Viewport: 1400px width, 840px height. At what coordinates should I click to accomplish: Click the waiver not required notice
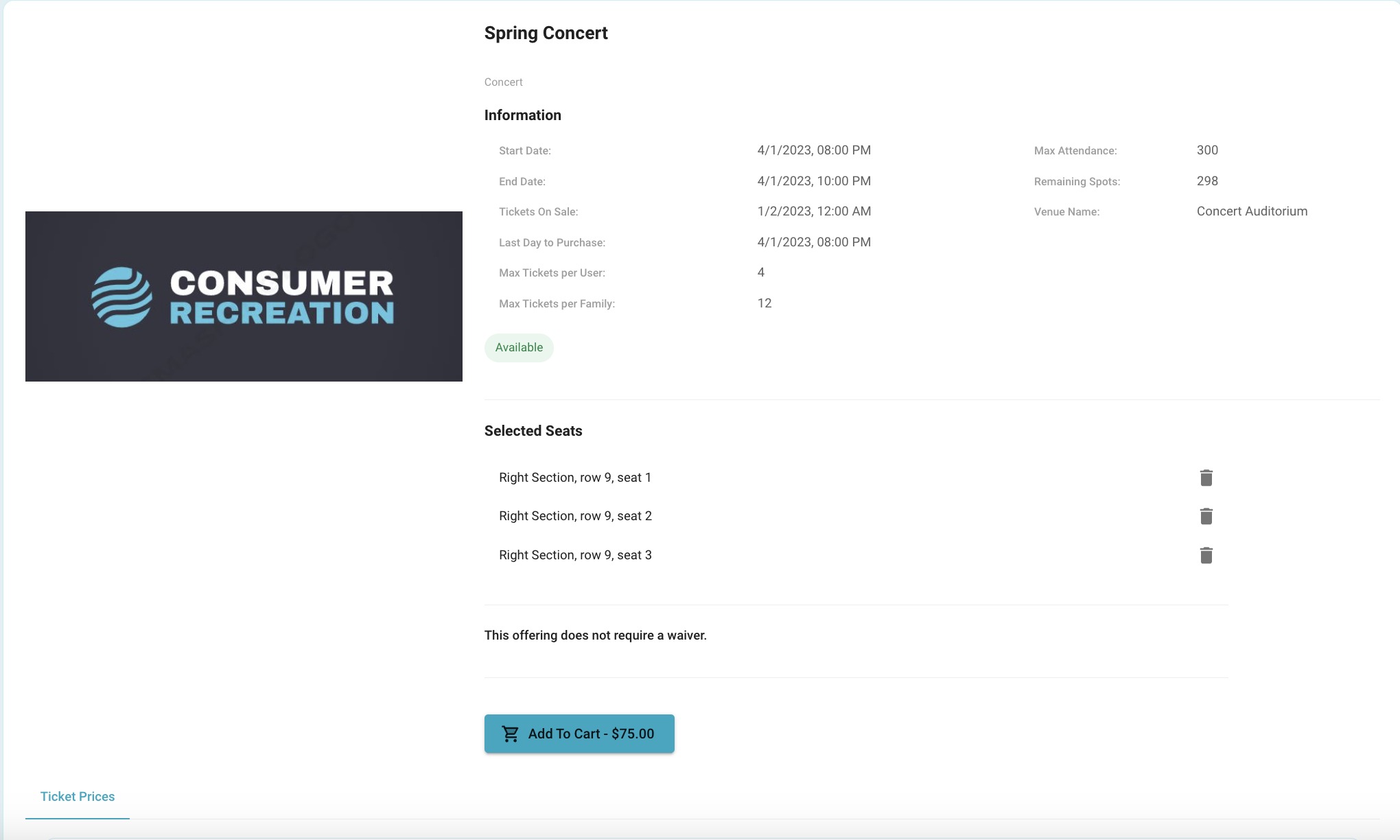[596, 635]
